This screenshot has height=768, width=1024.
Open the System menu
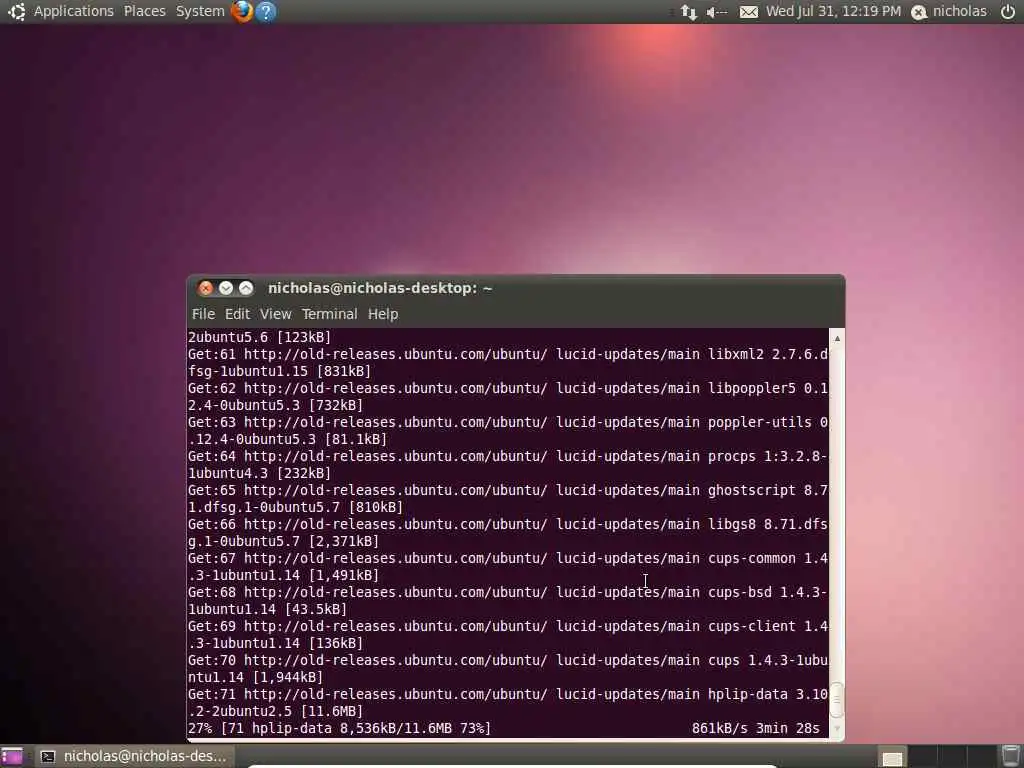tap(200, 11)
